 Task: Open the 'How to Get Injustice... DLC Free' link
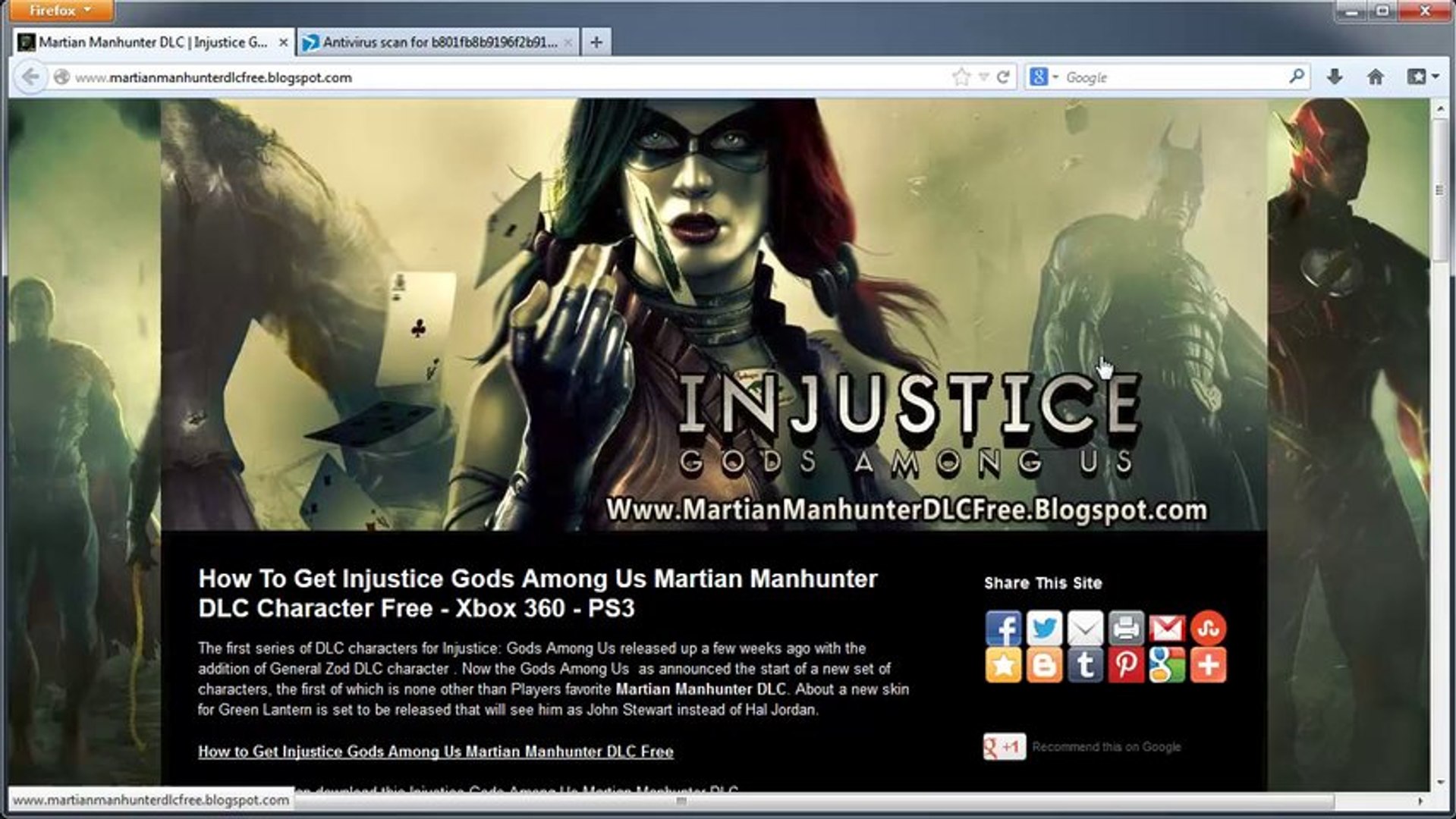(x=436, y=752)
